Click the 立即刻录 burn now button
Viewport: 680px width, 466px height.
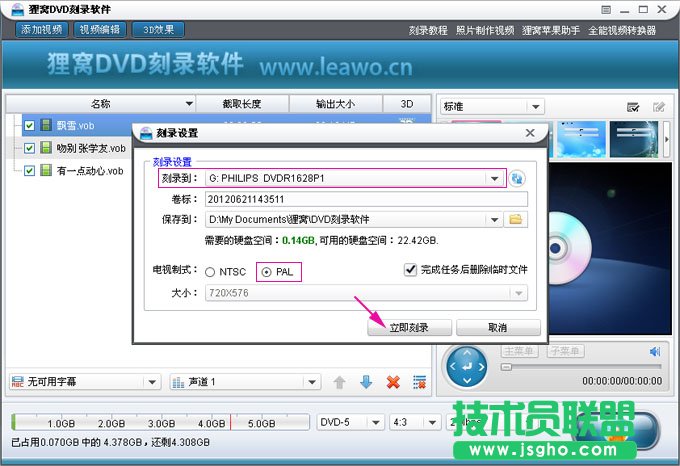pyautogui.click(x=408, y=328)
